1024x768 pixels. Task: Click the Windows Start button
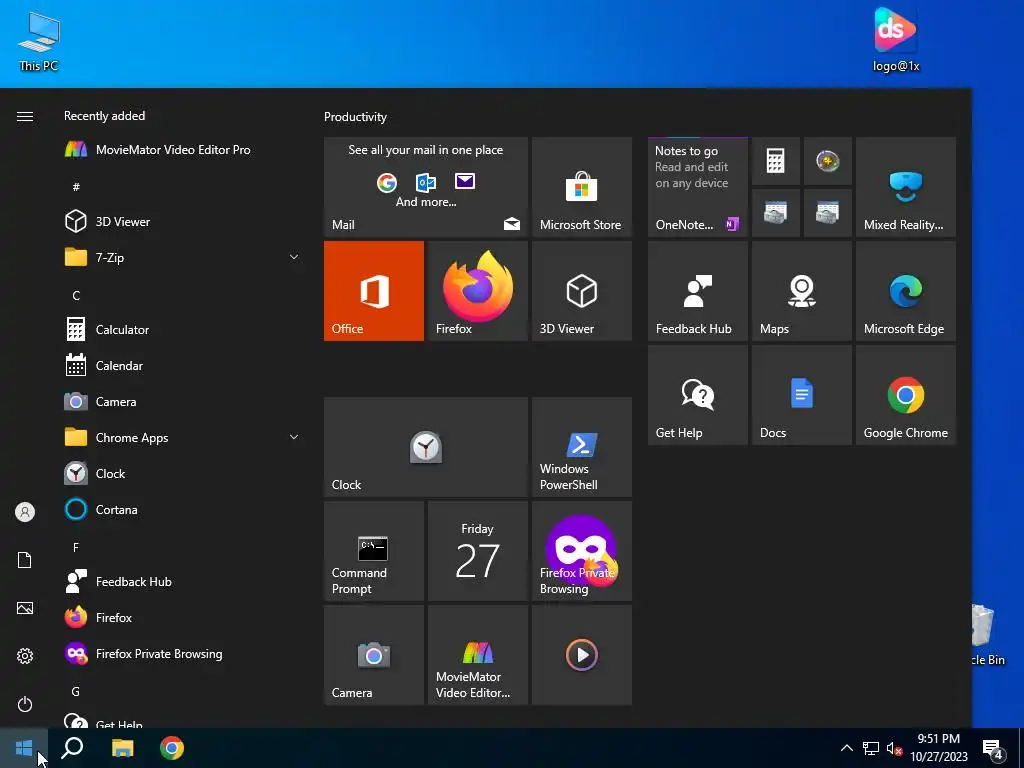24,748
